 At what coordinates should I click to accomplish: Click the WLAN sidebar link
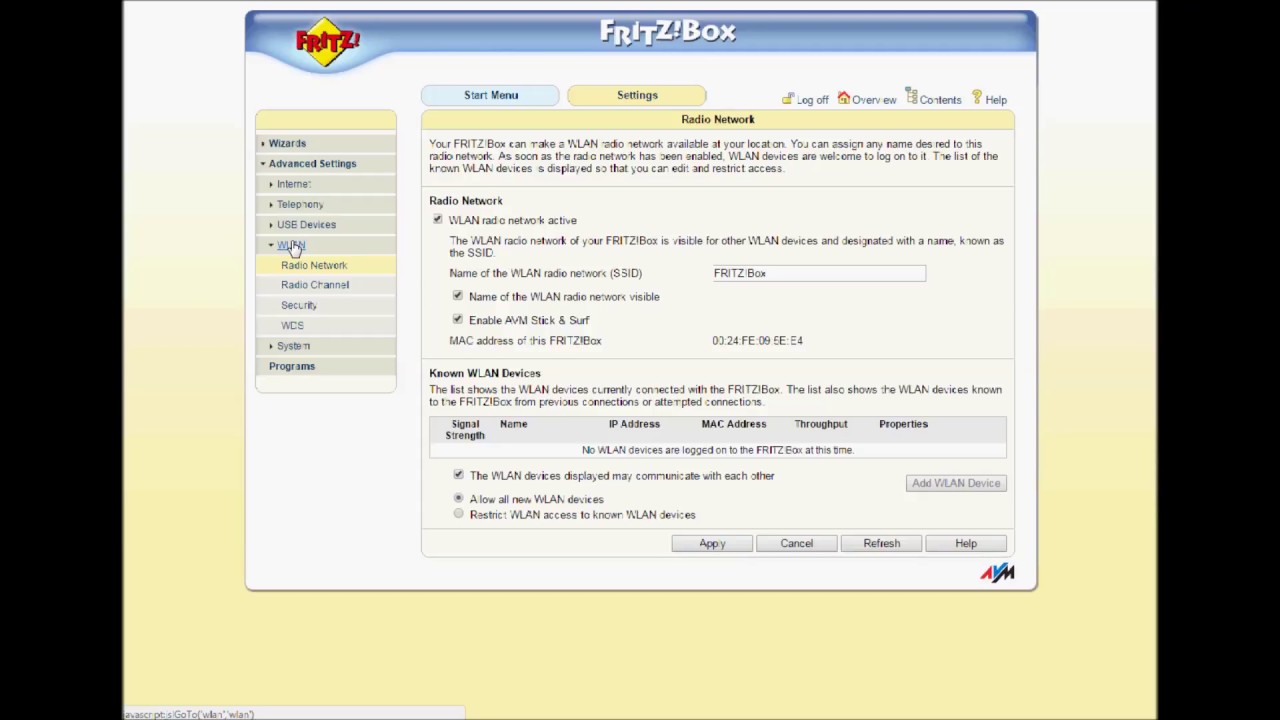click(x=291, y=245)
